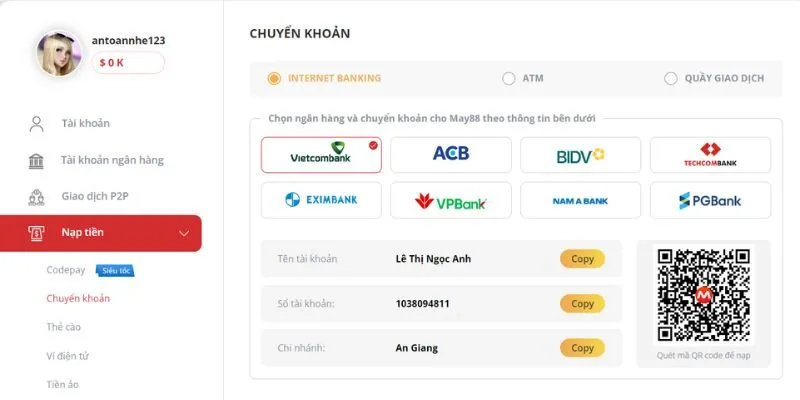
Task: Choose the ACB bank logo
Action: (x=450, y=155)
